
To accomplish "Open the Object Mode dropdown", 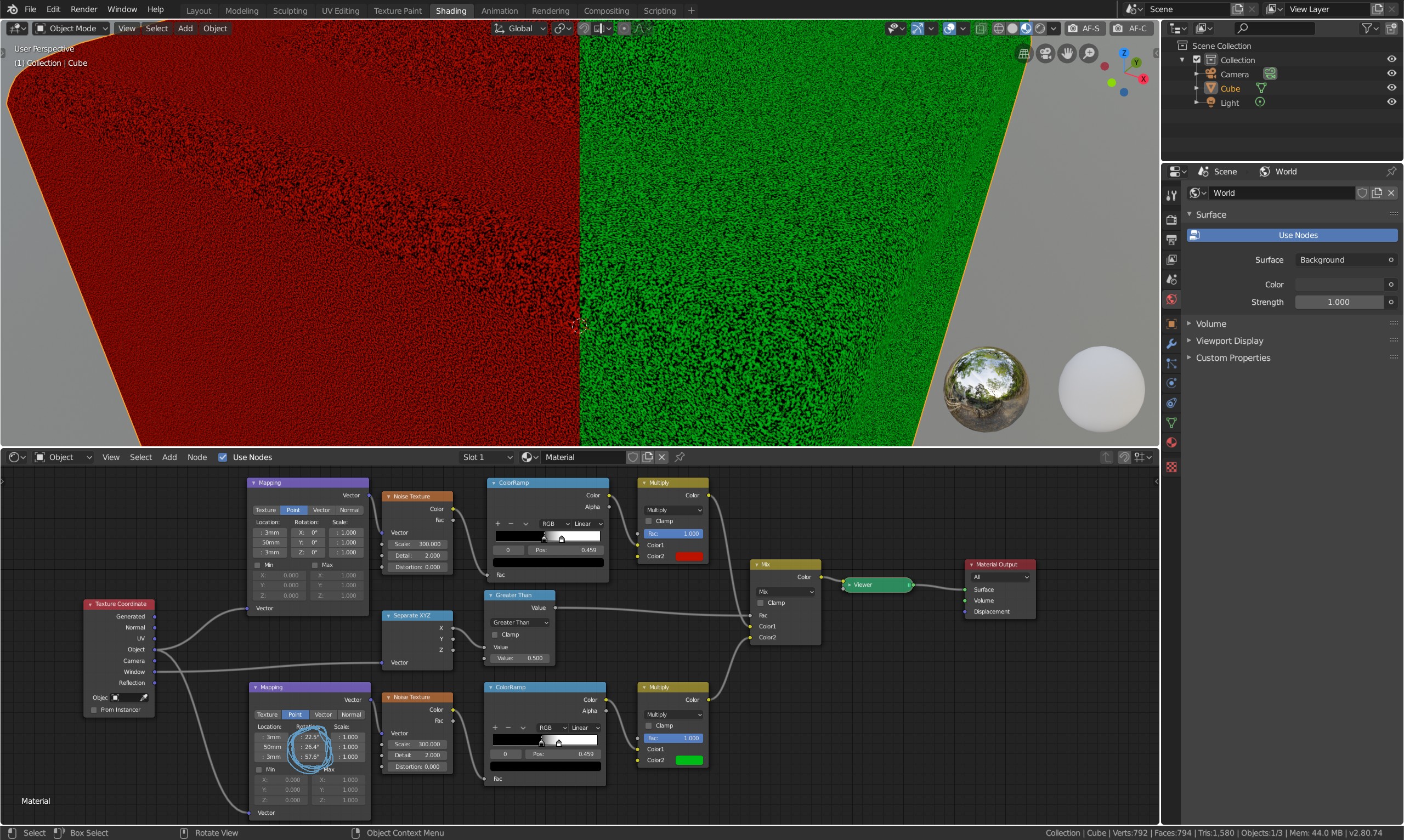I will (x=71, y=29).
